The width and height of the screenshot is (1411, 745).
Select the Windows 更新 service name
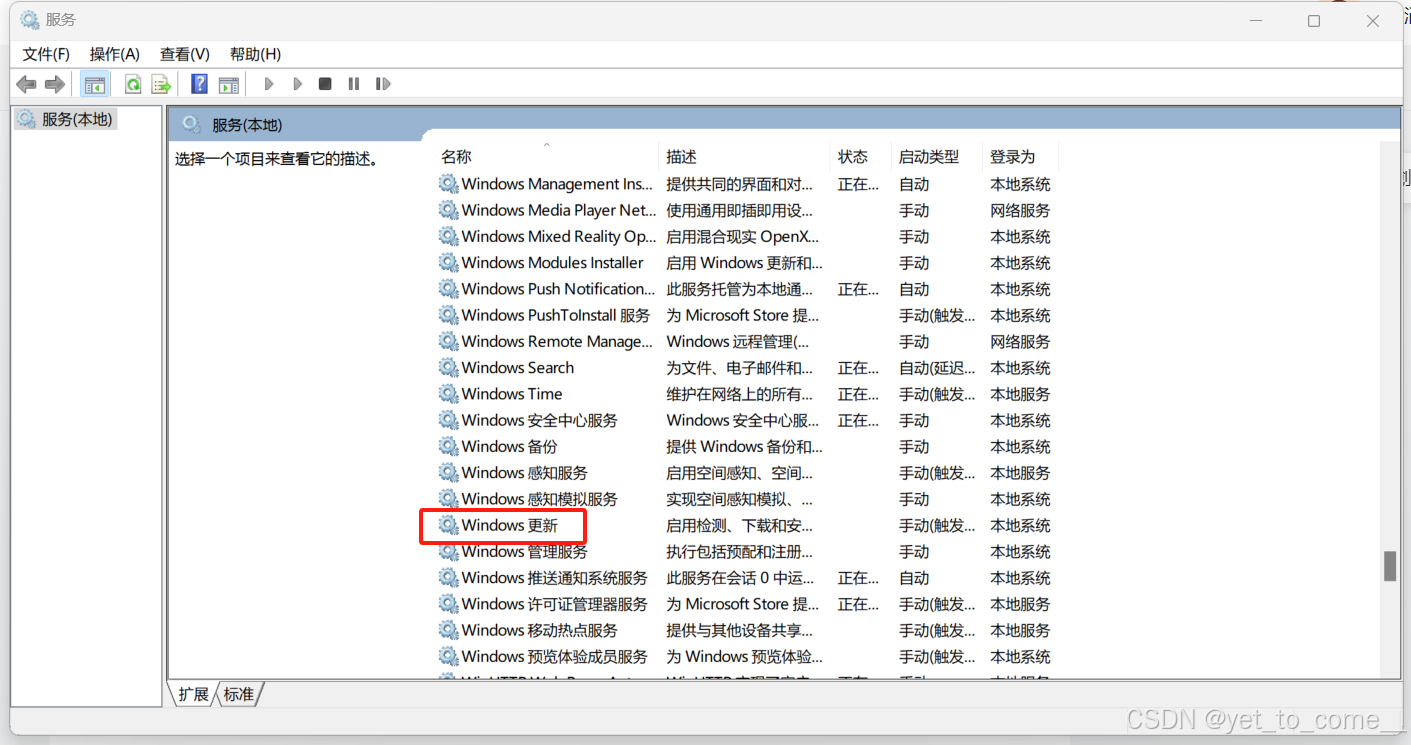click(510, 525)
